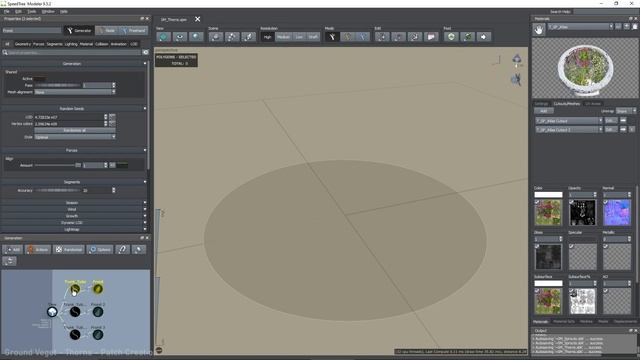Click the third Scene toolbar icon
This screenshot has height=360, width=640.
(x=248, y=37)
